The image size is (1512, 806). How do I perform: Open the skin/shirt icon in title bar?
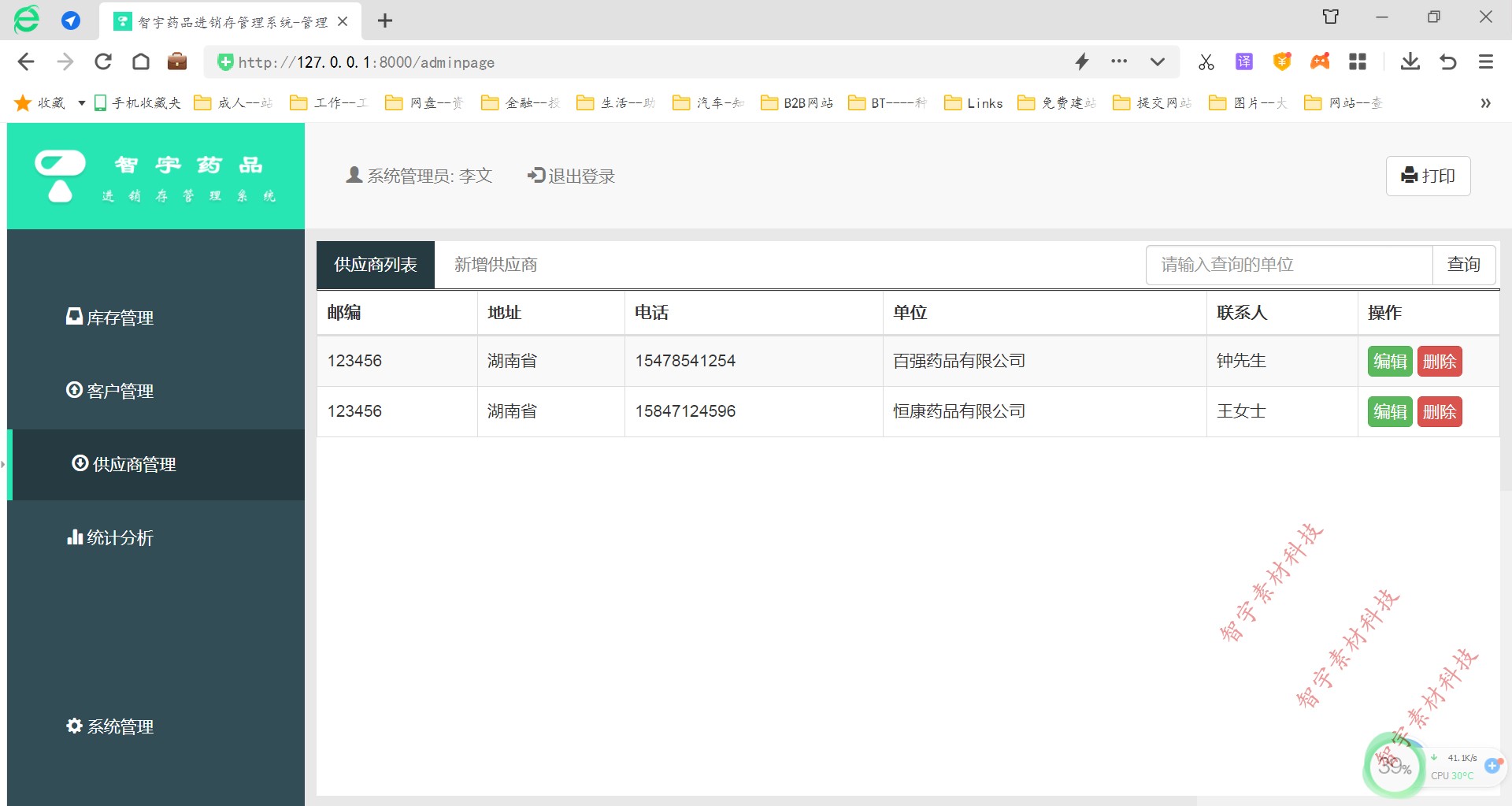[1331, 17]
